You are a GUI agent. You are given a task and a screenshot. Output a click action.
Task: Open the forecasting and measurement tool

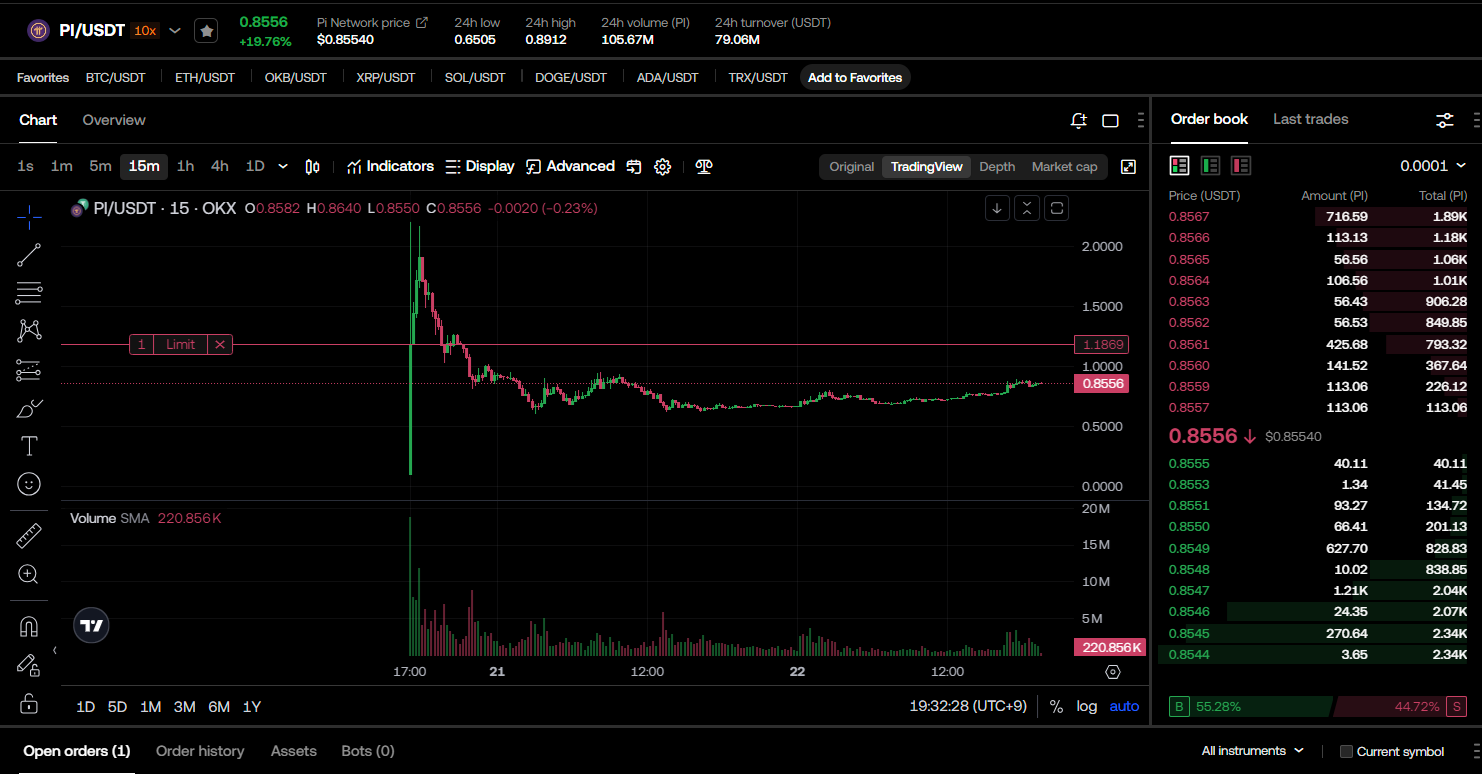(x=29, y=370)
